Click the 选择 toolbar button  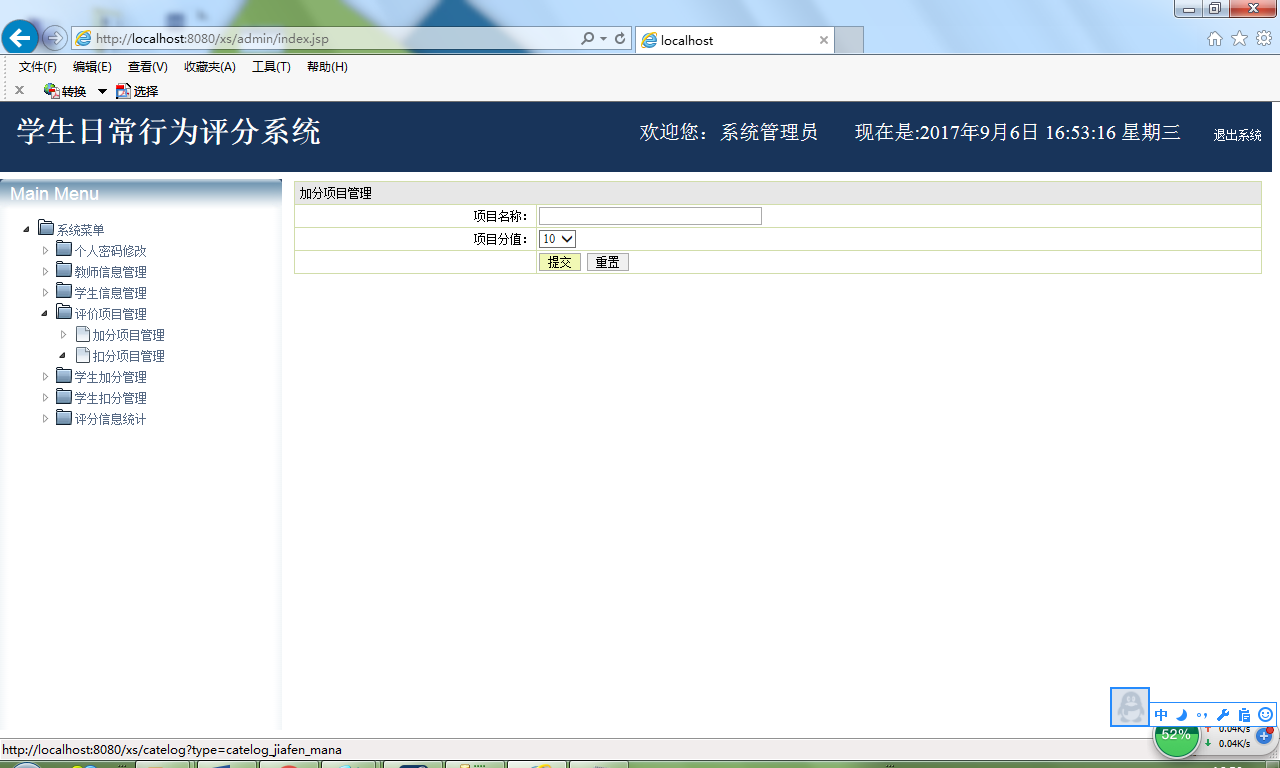click(x=137, y=91)
